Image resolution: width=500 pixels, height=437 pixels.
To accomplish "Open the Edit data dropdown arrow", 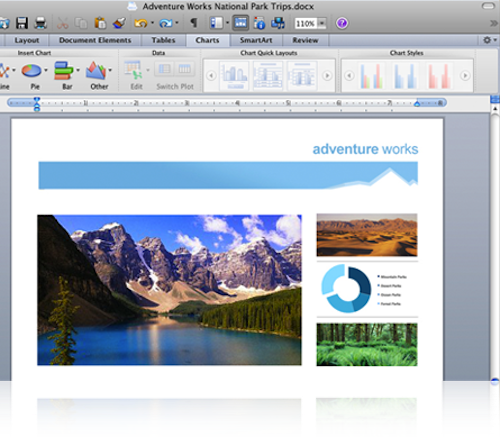I will click(x=148, y=70).
